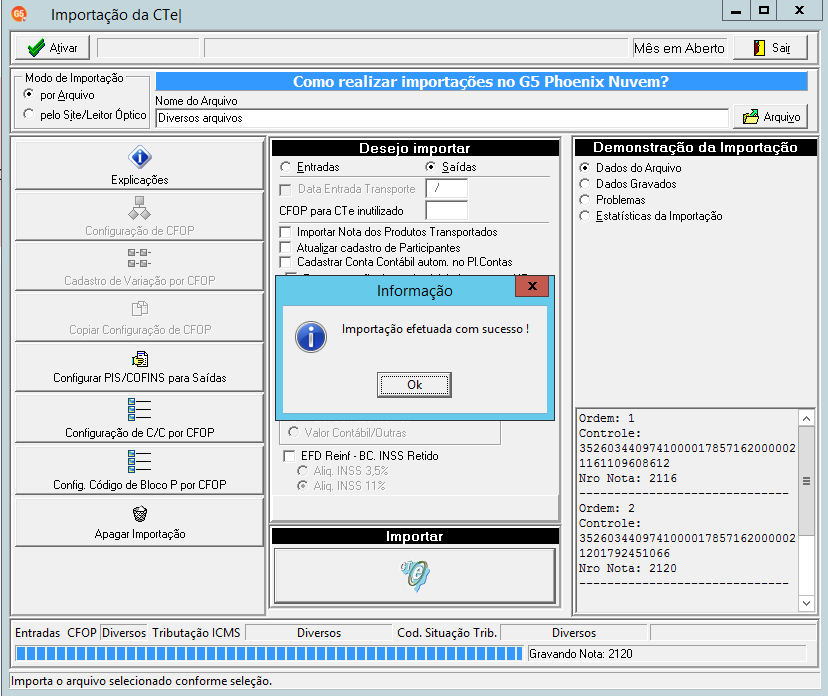Select Estatísticas da Importação view
The width and height of the screenshot is (828, 696).
584,215
